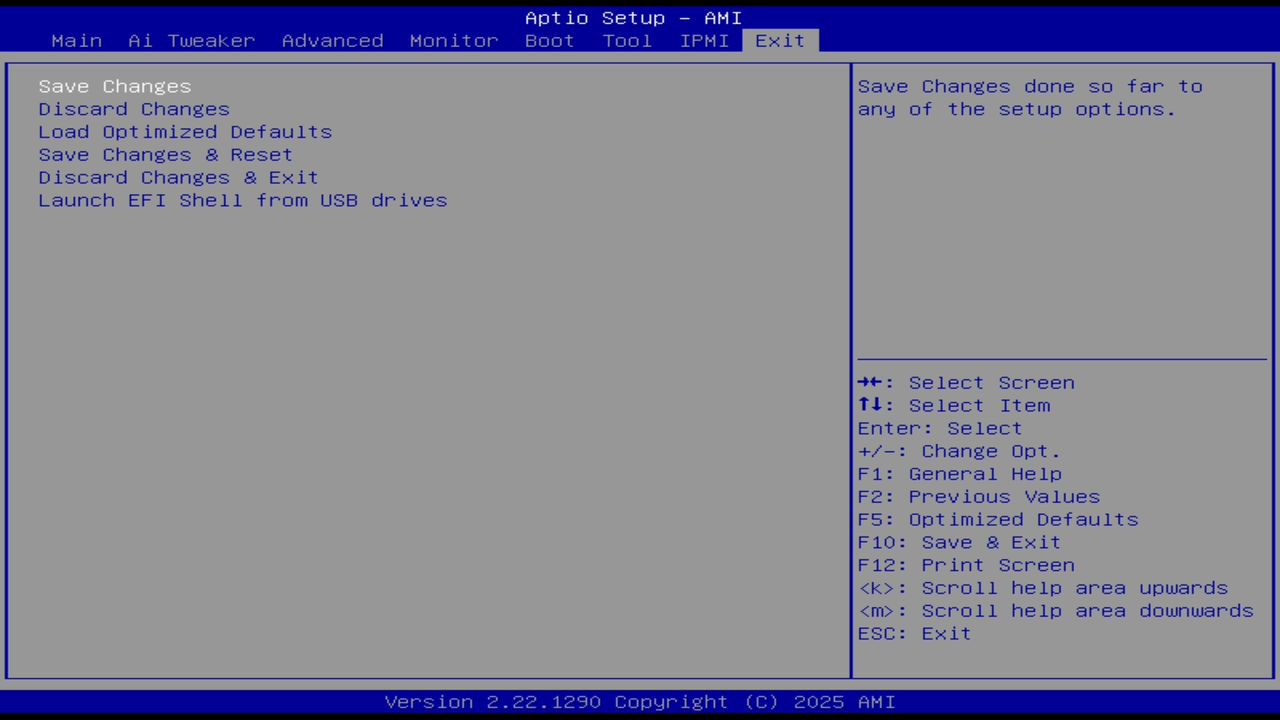Click the F10: Save & Exit legend entry

pyautogui.click(x=958, y=541)
